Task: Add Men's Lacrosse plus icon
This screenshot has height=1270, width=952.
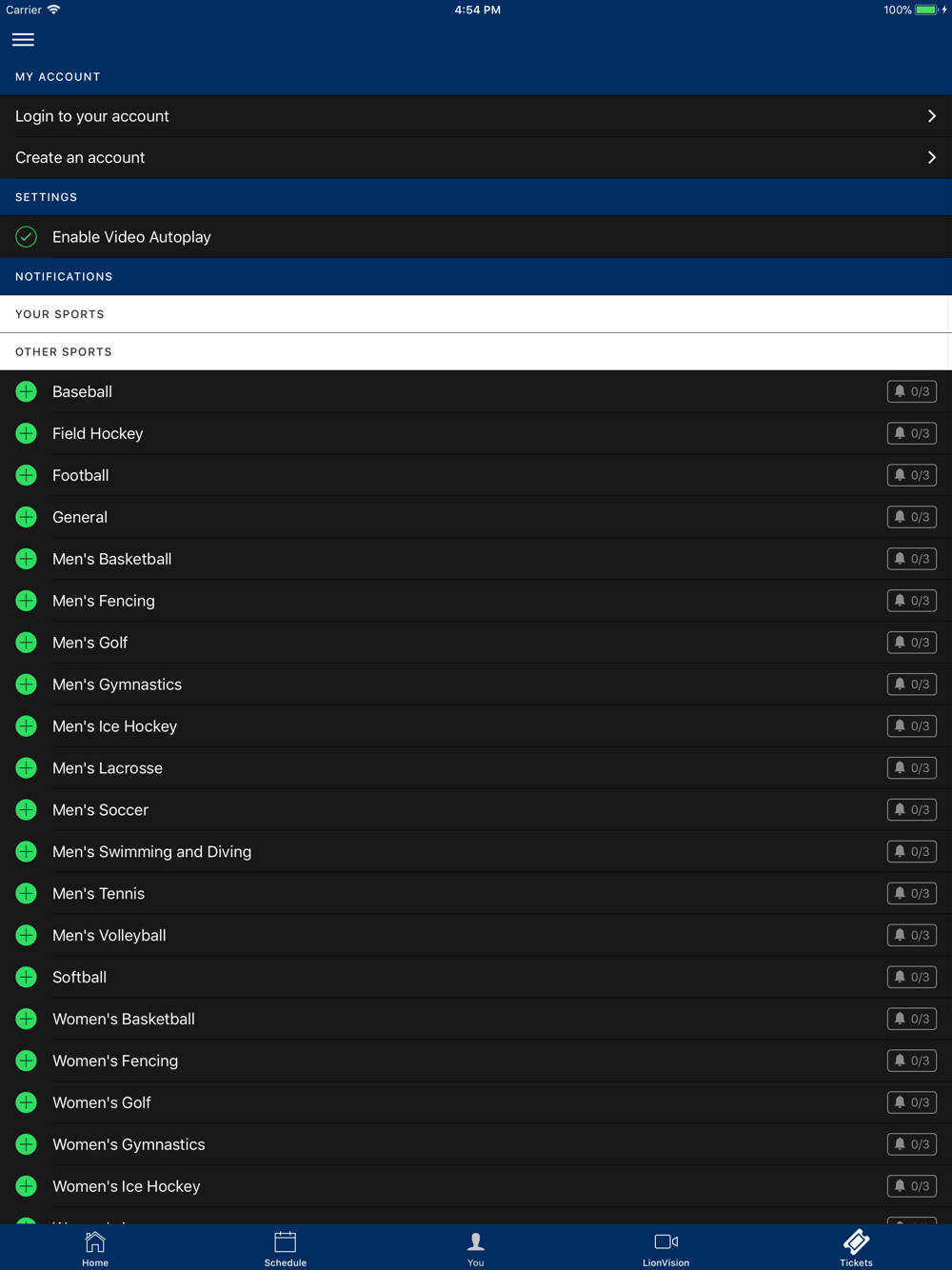Action: coord(27,768)
